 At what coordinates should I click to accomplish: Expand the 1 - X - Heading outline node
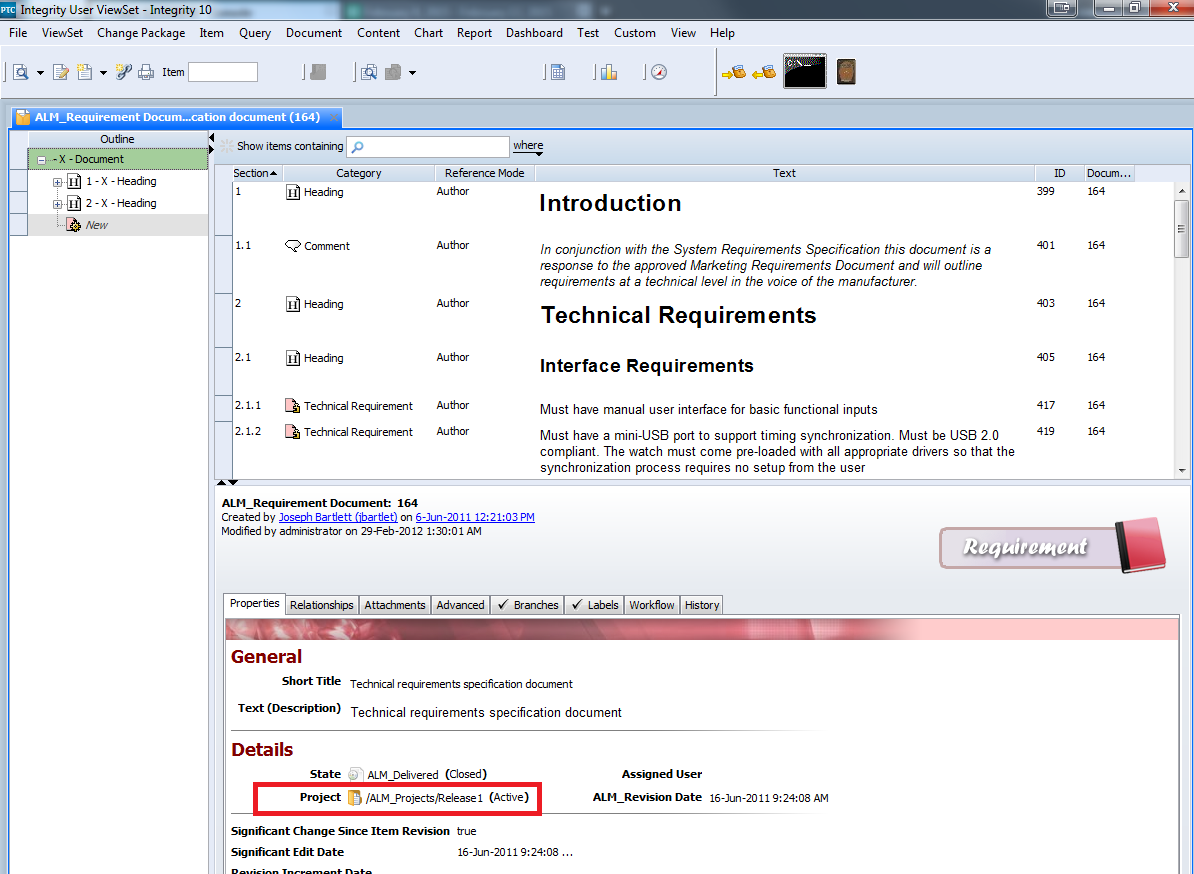[57, 182]
